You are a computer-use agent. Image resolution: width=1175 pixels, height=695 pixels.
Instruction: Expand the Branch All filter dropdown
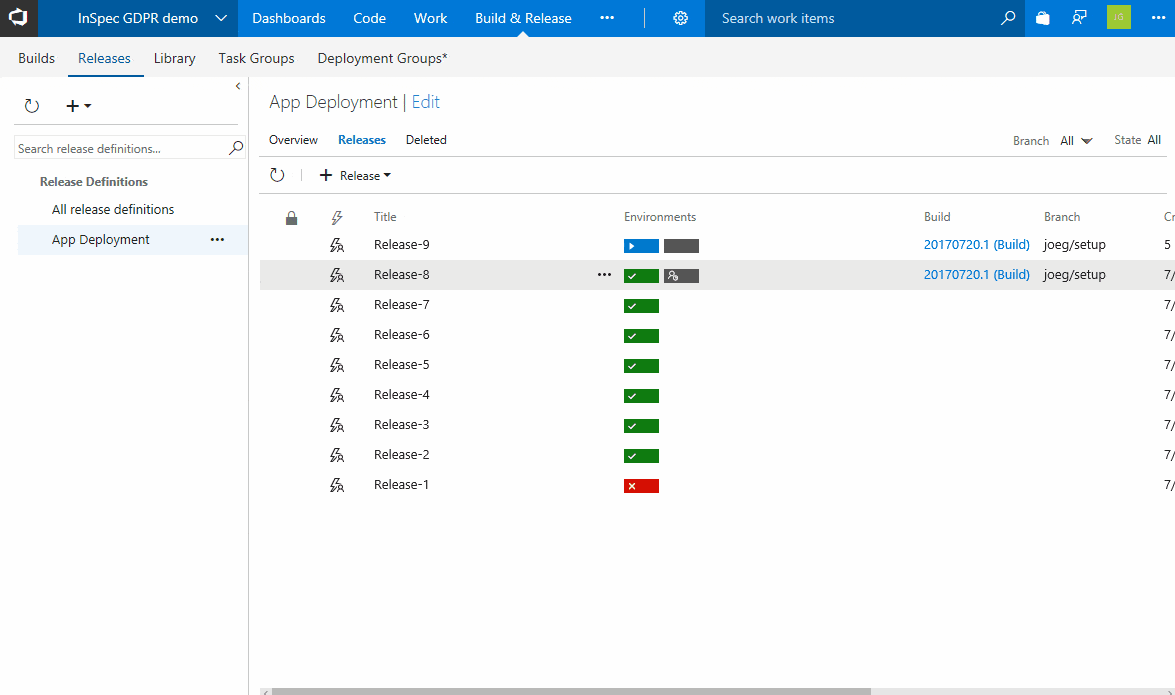[x=1077, y=141]
